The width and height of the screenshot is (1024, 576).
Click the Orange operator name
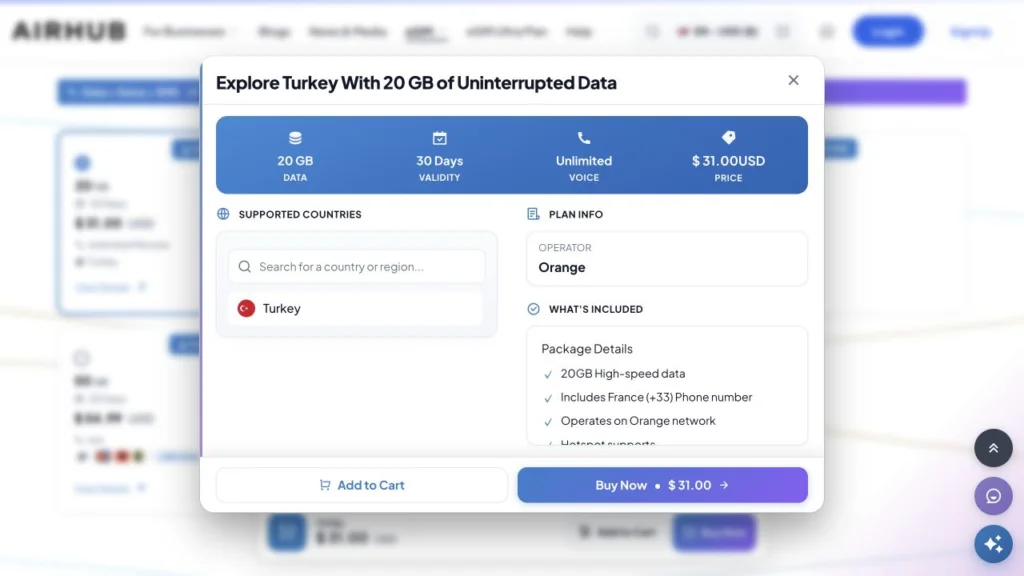(x=562, y=267)
